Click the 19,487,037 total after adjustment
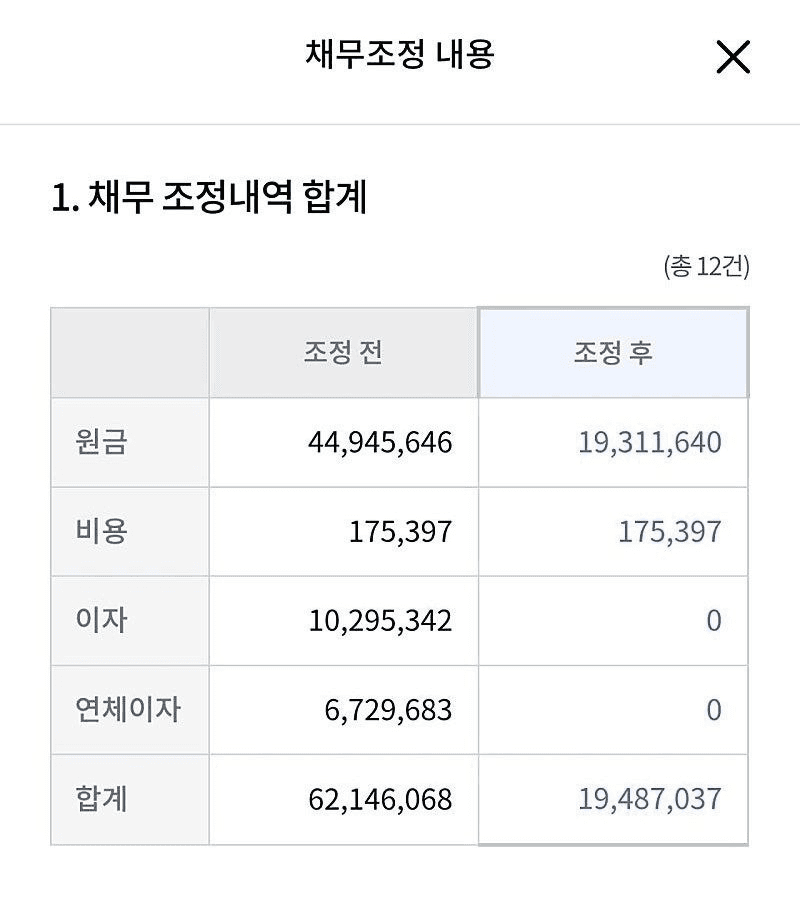This screenshot has height=898, width=800. (x=649, y=799)
